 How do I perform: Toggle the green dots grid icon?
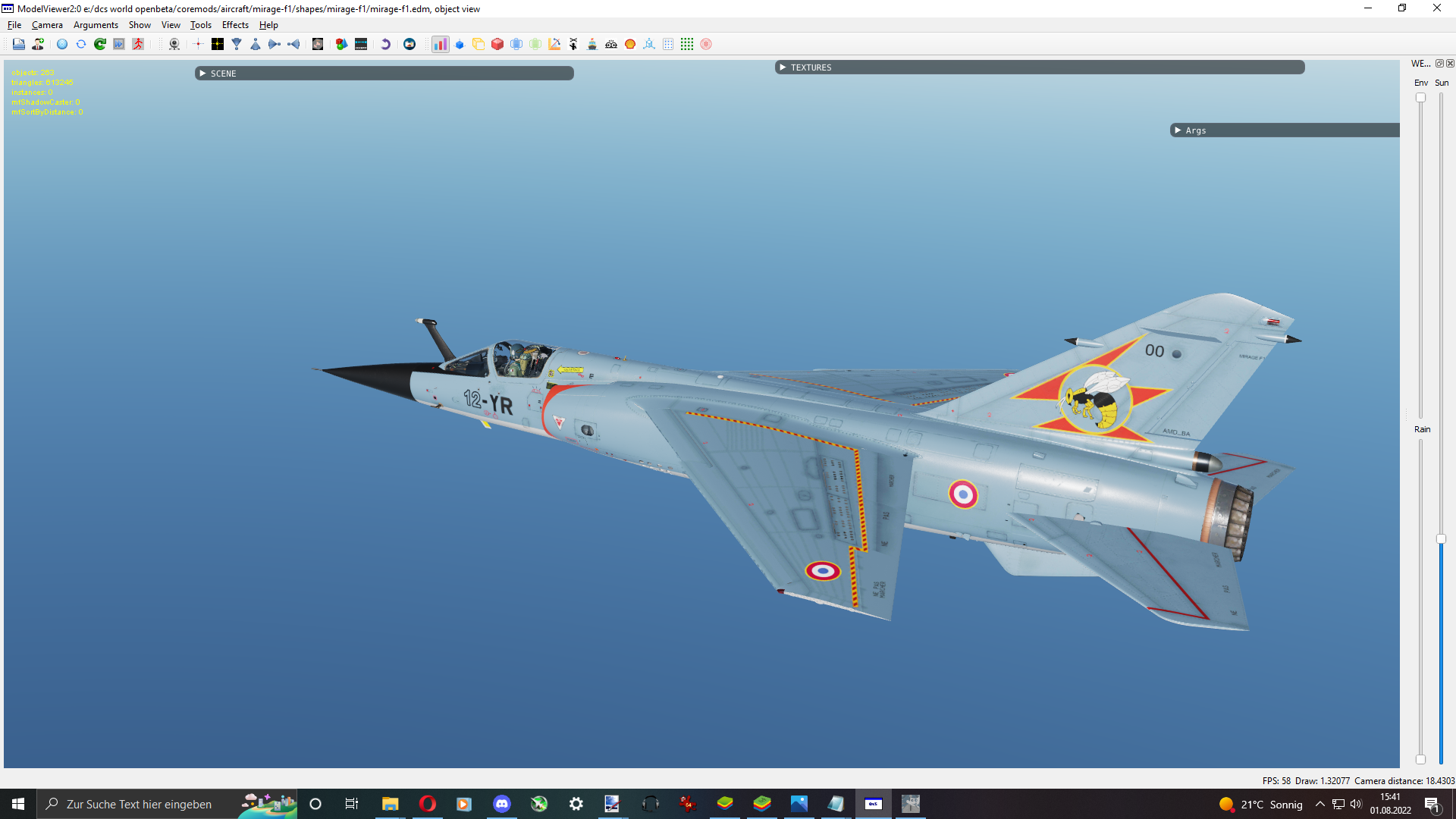[687, 44]
